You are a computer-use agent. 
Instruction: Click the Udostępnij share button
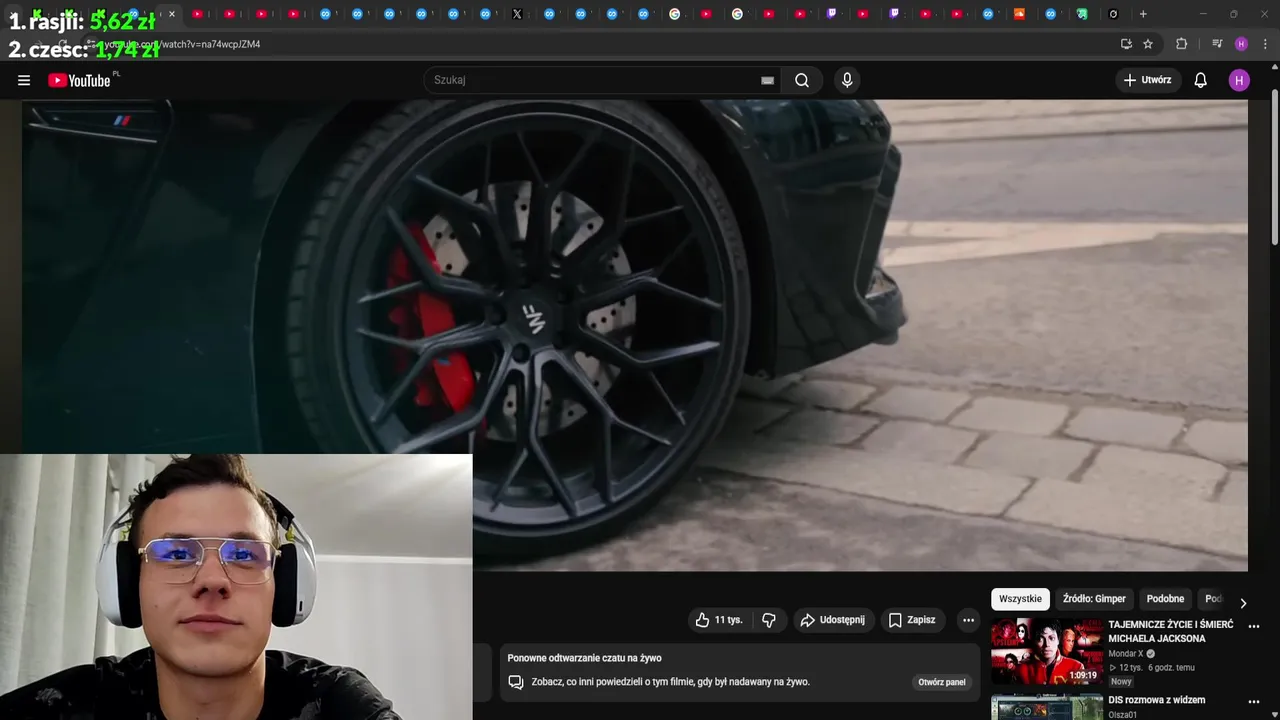pyautogui.click(x=833, y=620)
